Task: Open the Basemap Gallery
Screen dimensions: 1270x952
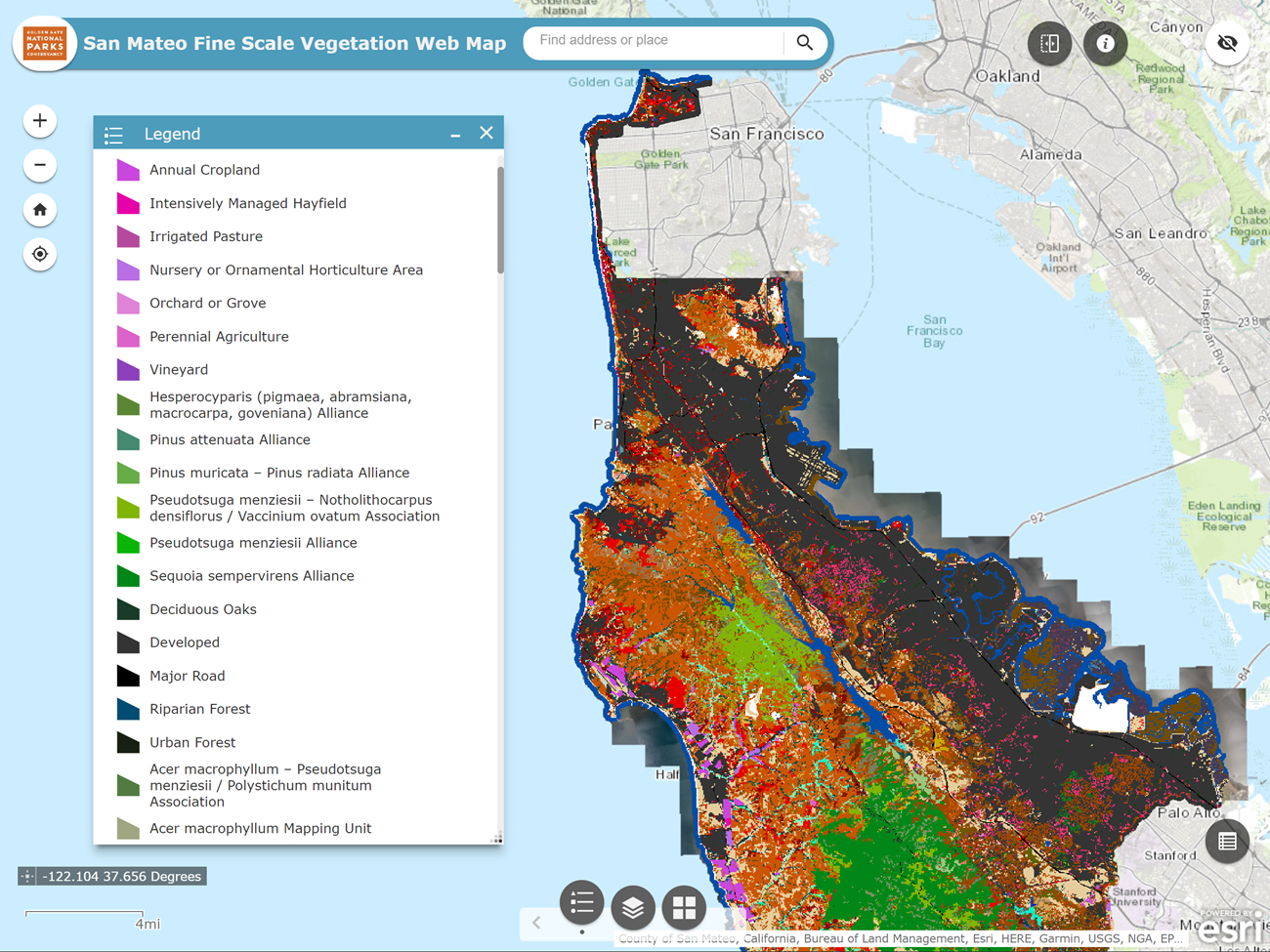Action: (683, 907)
